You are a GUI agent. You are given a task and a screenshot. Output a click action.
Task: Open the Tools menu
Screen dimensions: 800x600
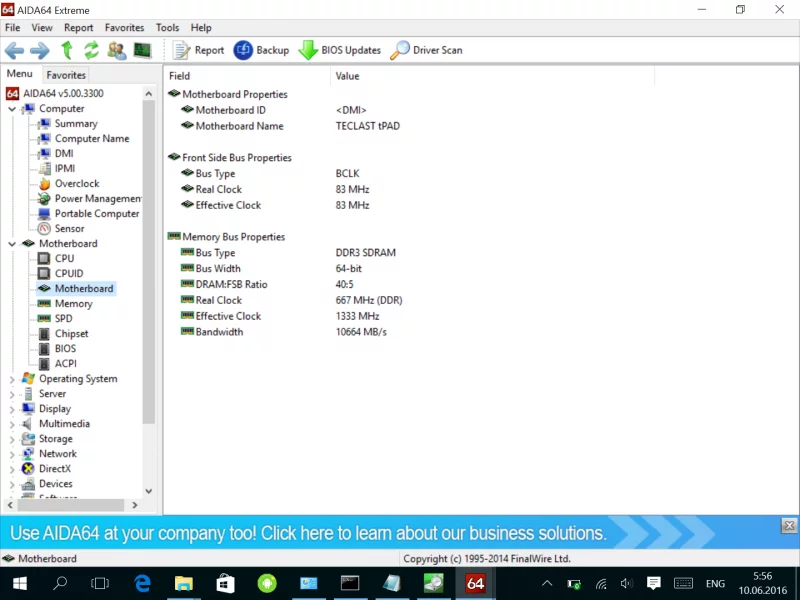pyautogui.click(x=167, y=28)
